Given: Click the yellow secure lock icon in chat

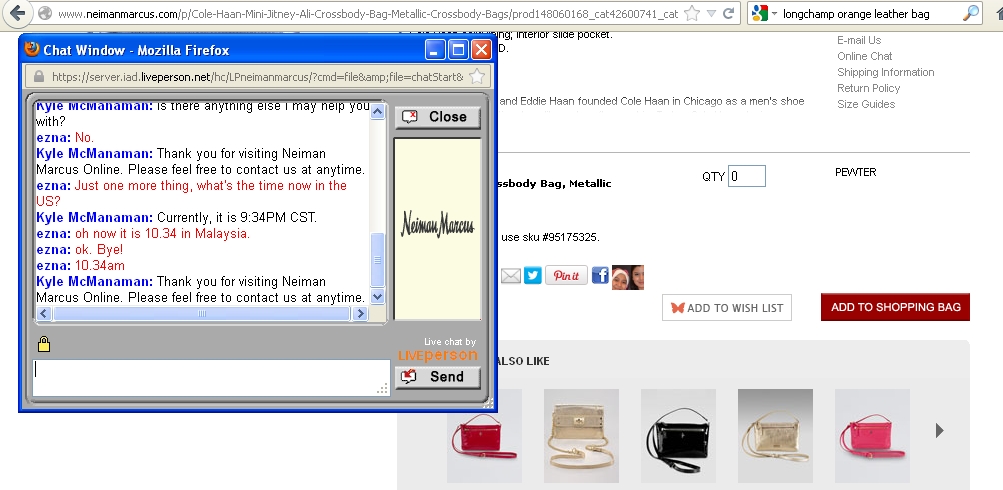Looking at the screenshot, I should click(43, 344).
